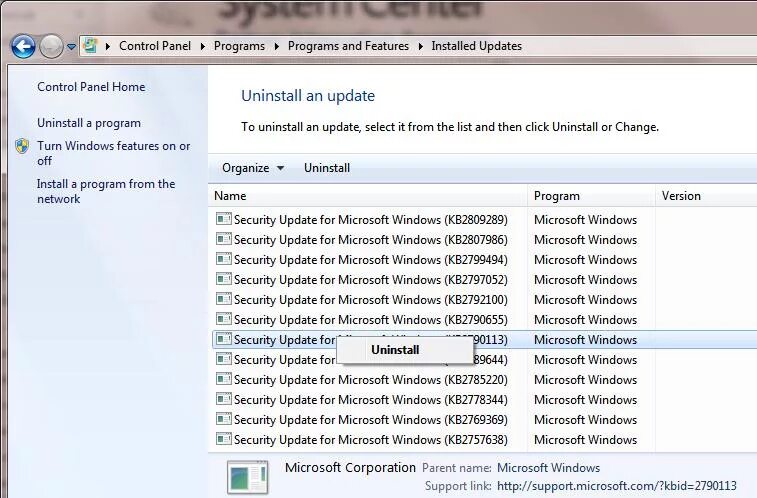Open support link for kbid=2790113
The image size is (757, 498).
click(617, 486)
